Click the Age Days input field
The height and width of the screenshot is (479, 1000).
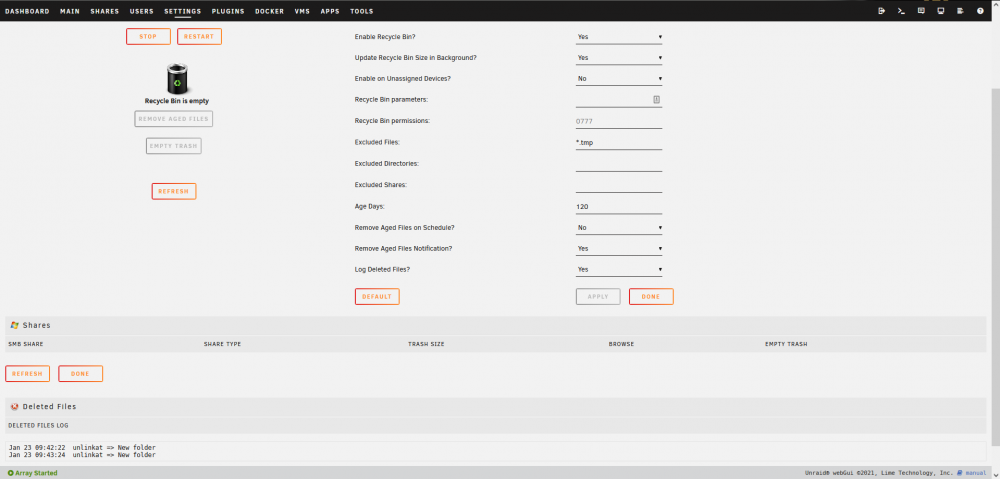619,207
